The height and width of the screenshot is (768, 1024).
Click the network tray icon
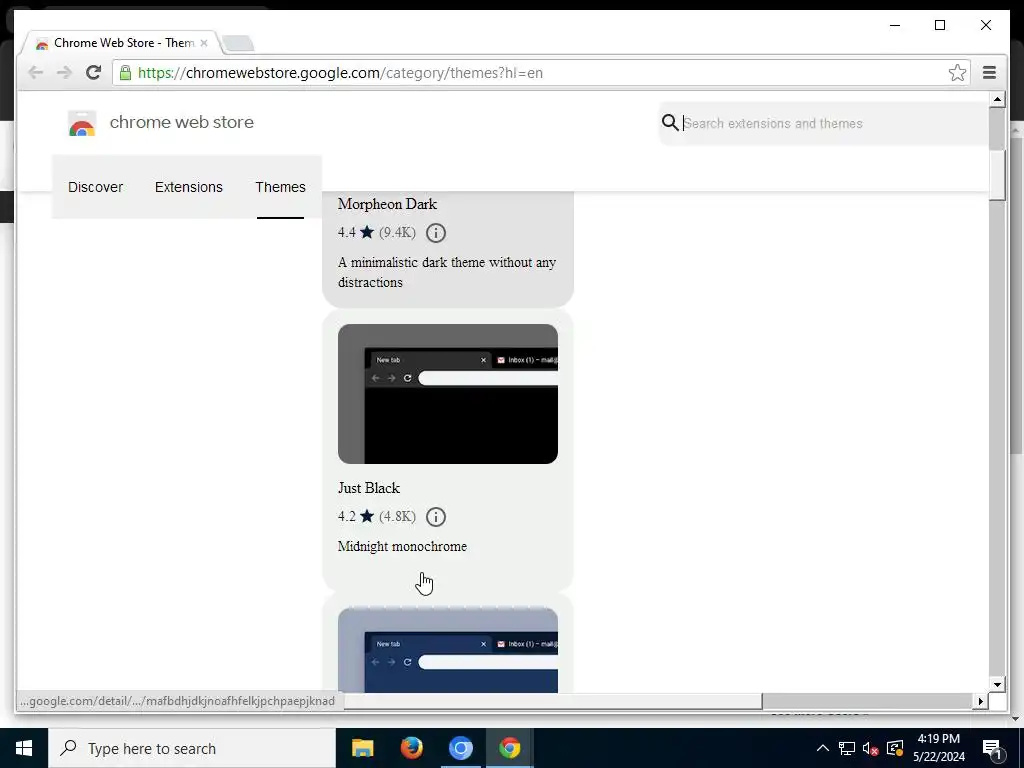coord(847,748)
